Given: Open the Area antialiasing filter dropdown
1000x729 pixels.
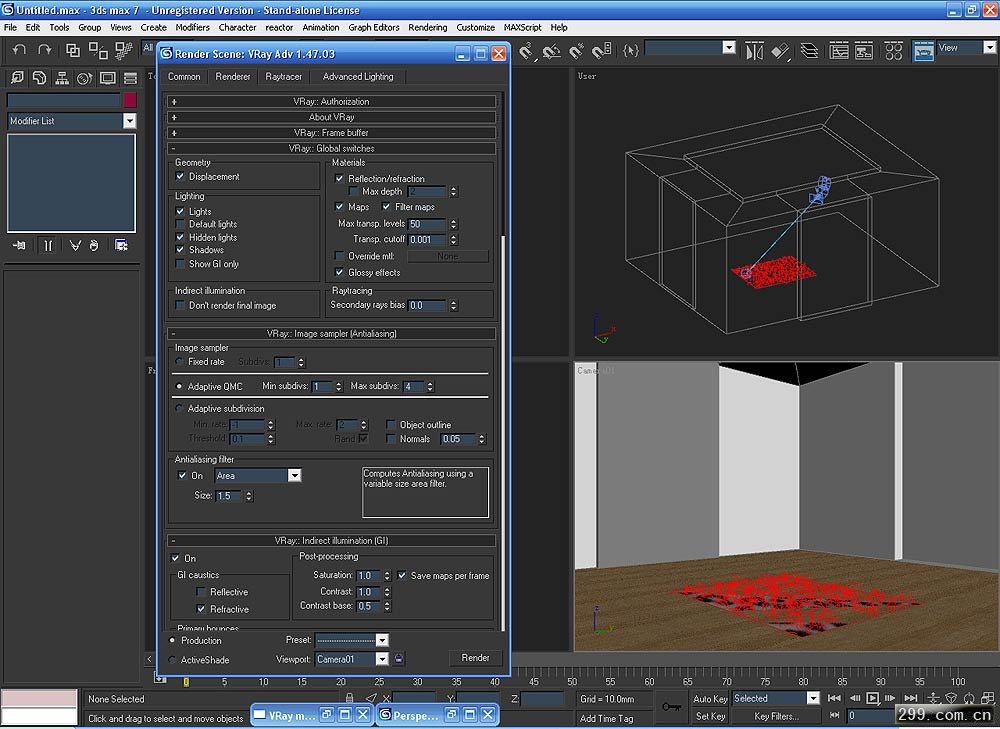Looking at the screenshot, I should 294,475.
